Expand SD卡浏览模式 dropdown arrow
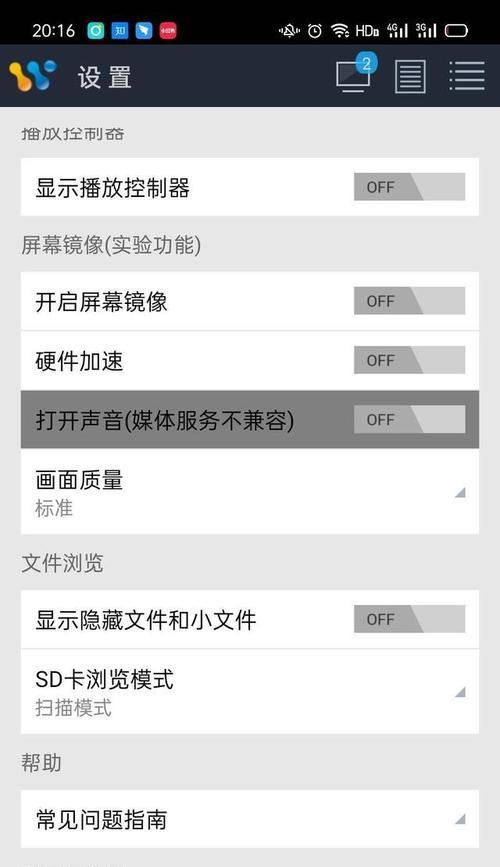This screenshot has width=500, height=867. 460,692
